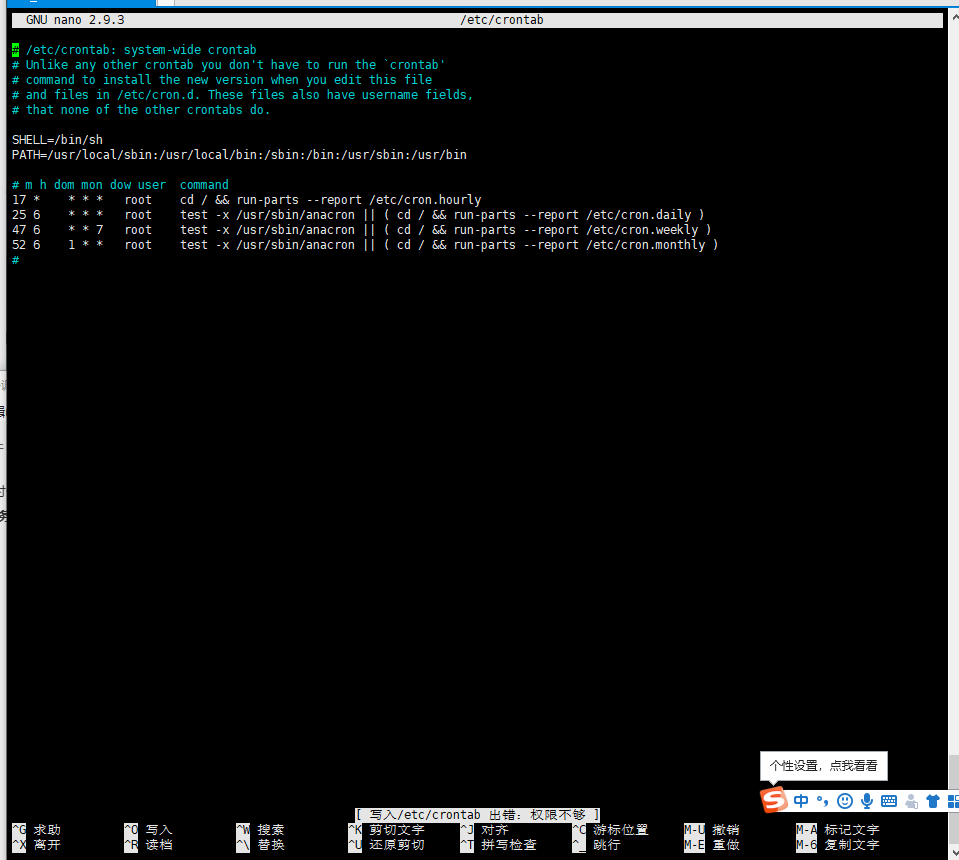Open the Sogou toolbox grid icon
This screenshot has height=860, width=959.
click(x=953, y=801)
